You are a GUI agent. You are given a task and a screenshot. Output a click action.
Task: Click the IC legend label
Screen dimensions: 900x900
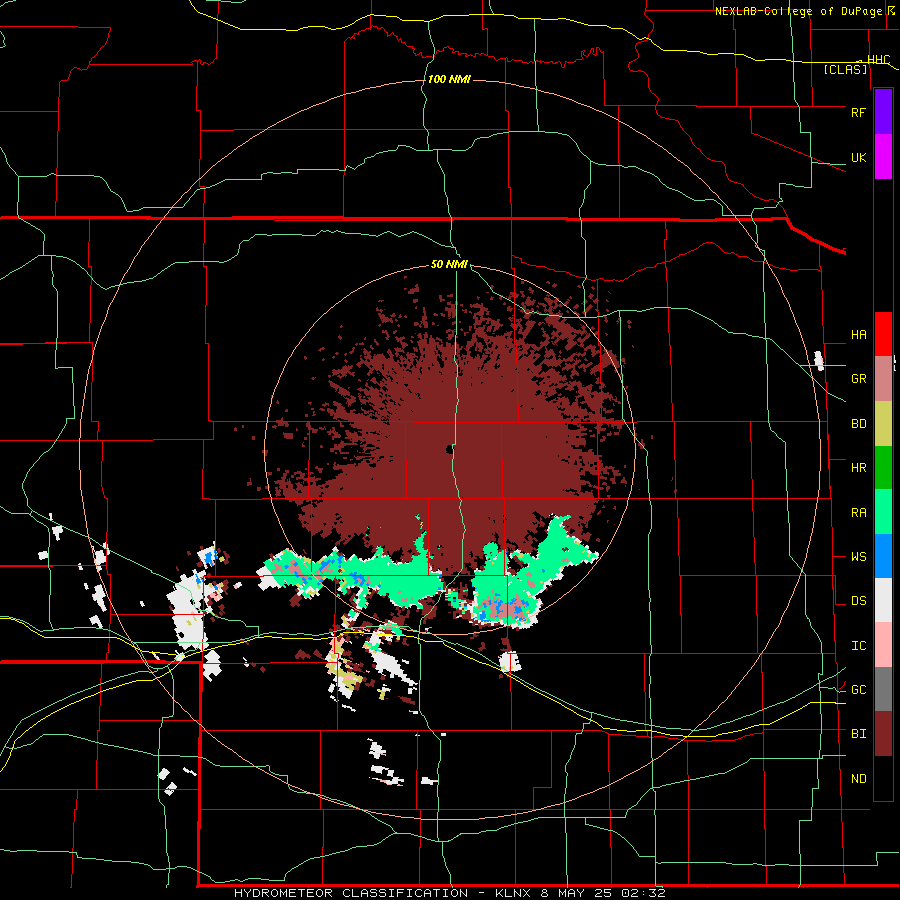coord(858,646)
